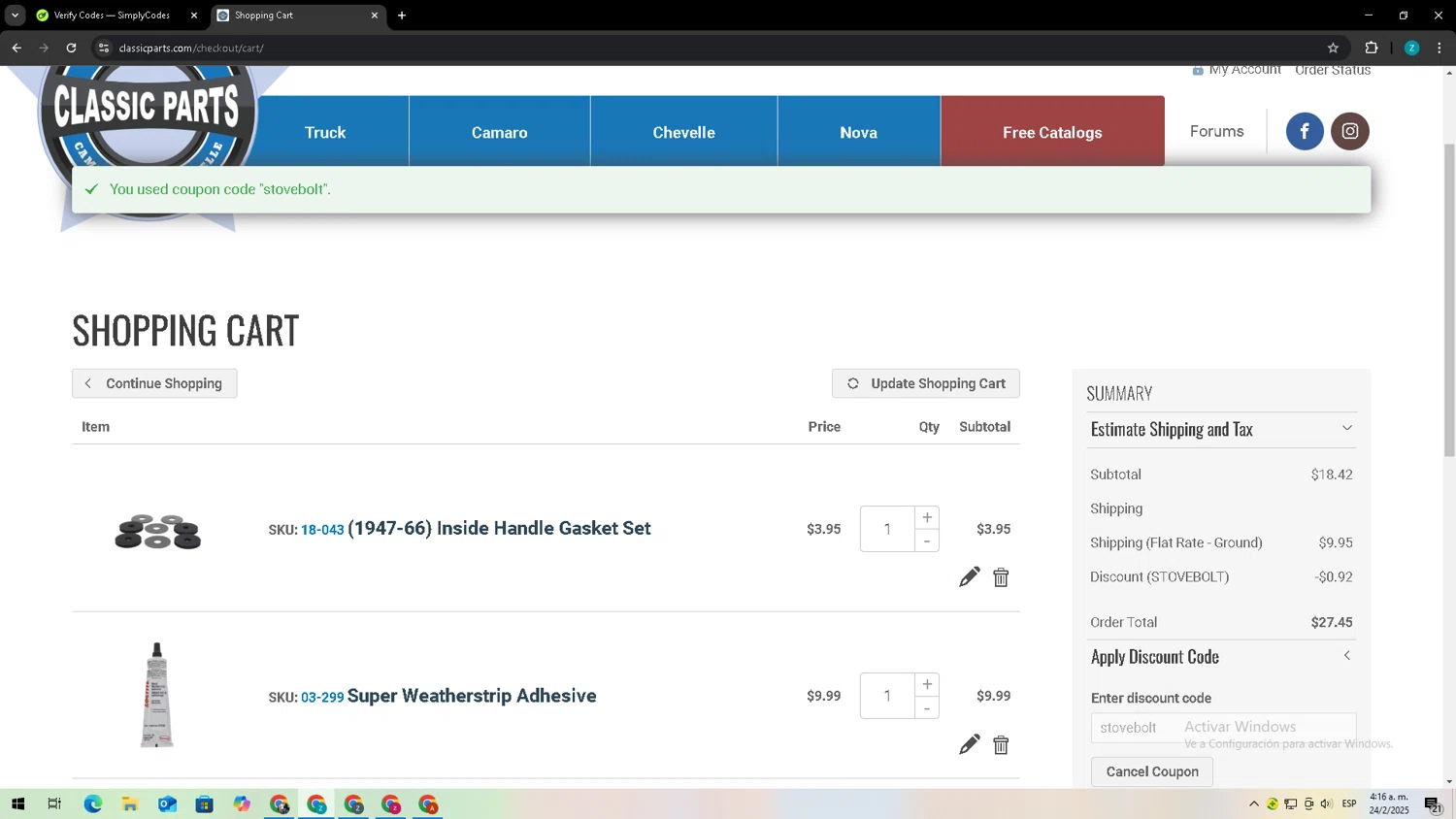Image resolution: width=1456 pixels, height=819 pixels.
Task: Switch to the Verify Codes SimplyCodes tab
Action: [x=113, y=16]
